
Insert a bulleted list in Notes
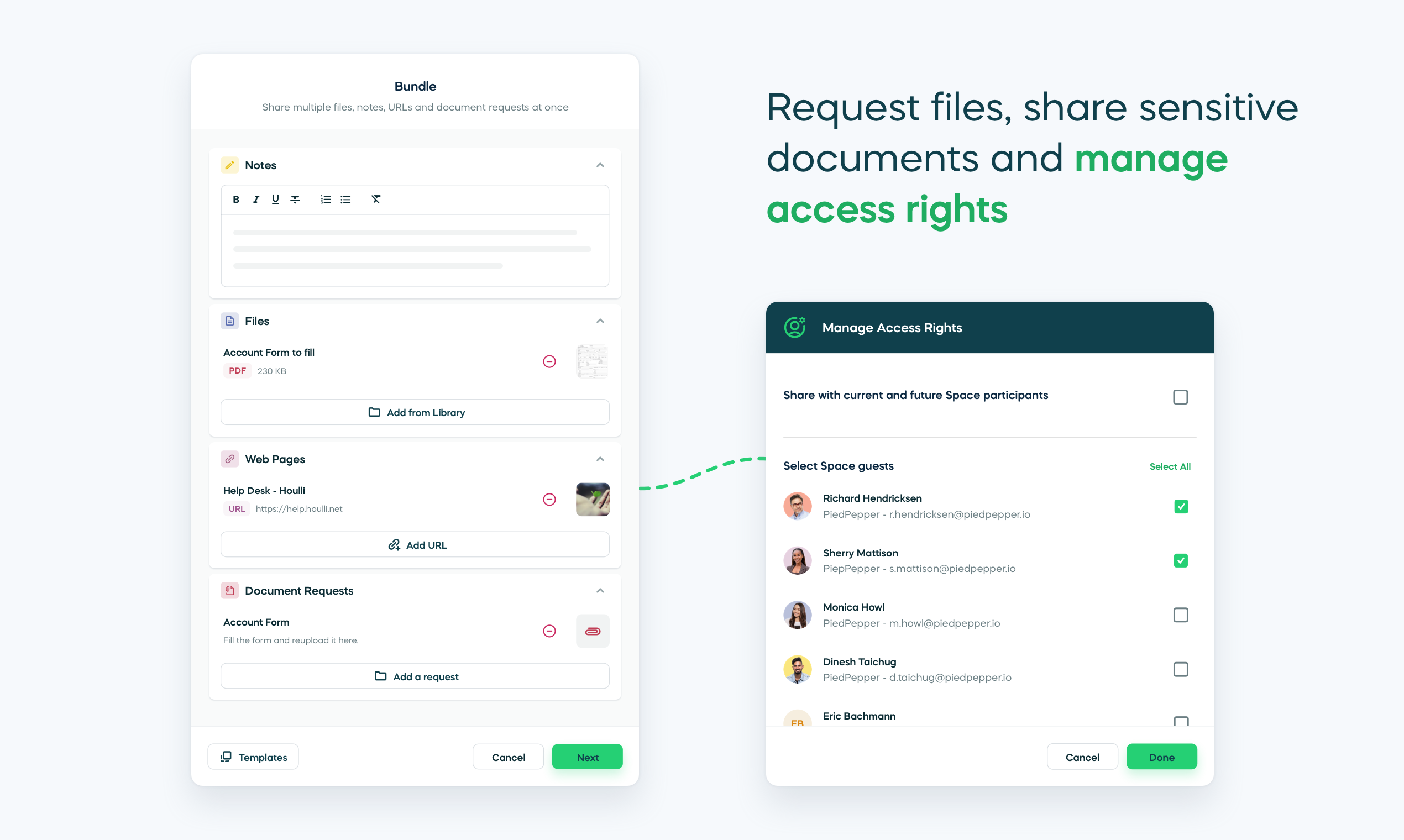point(345,200)
